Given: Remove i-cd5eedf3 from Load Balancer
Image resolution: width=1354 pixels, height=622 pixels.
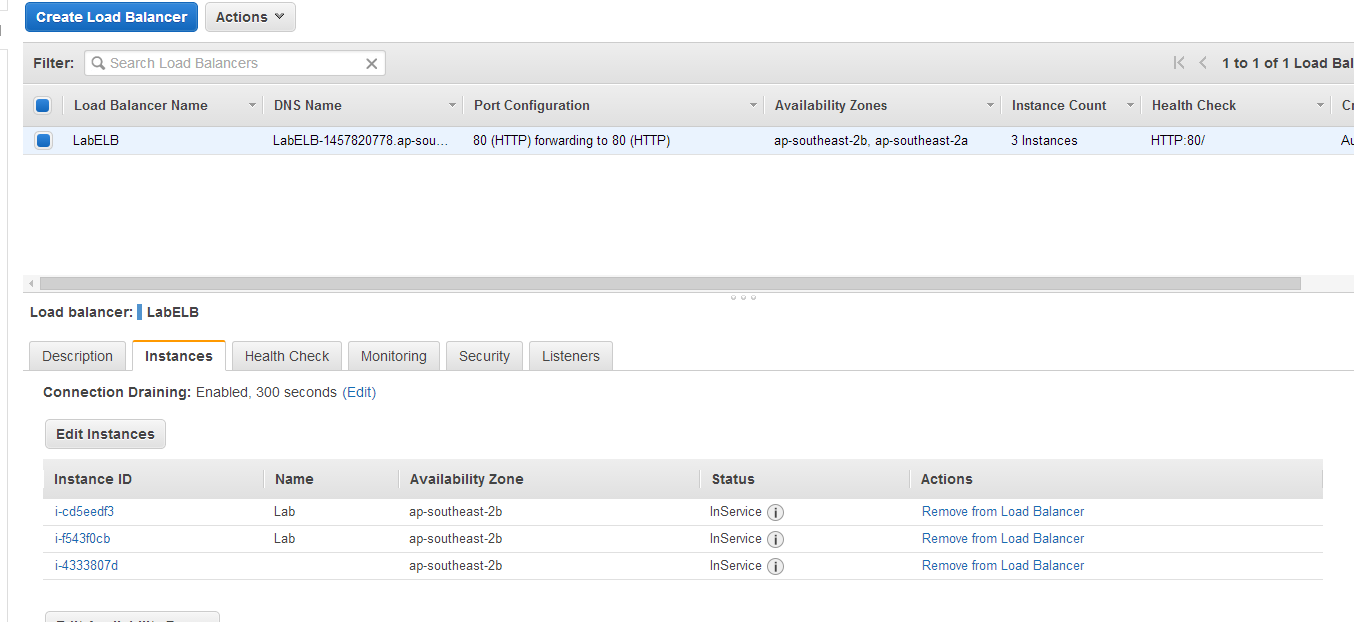Looking at the screenshot, I should pyautogui.click(x=1003, y=511).
